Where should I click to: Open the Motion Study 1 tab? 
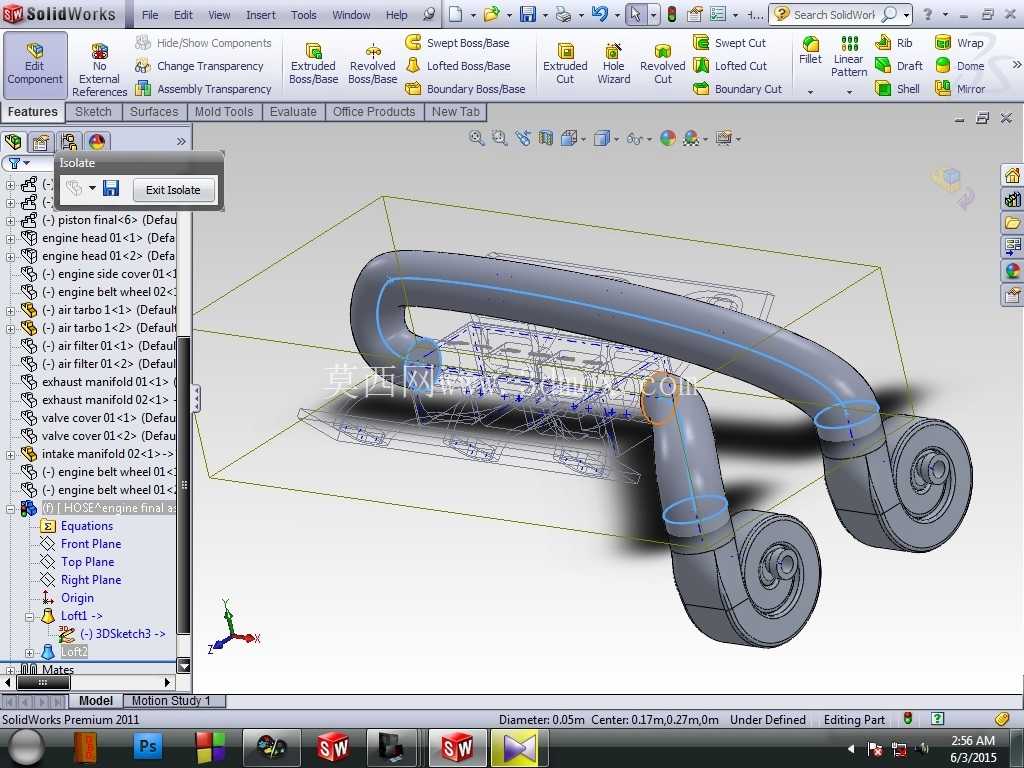(x=171, y=701)
